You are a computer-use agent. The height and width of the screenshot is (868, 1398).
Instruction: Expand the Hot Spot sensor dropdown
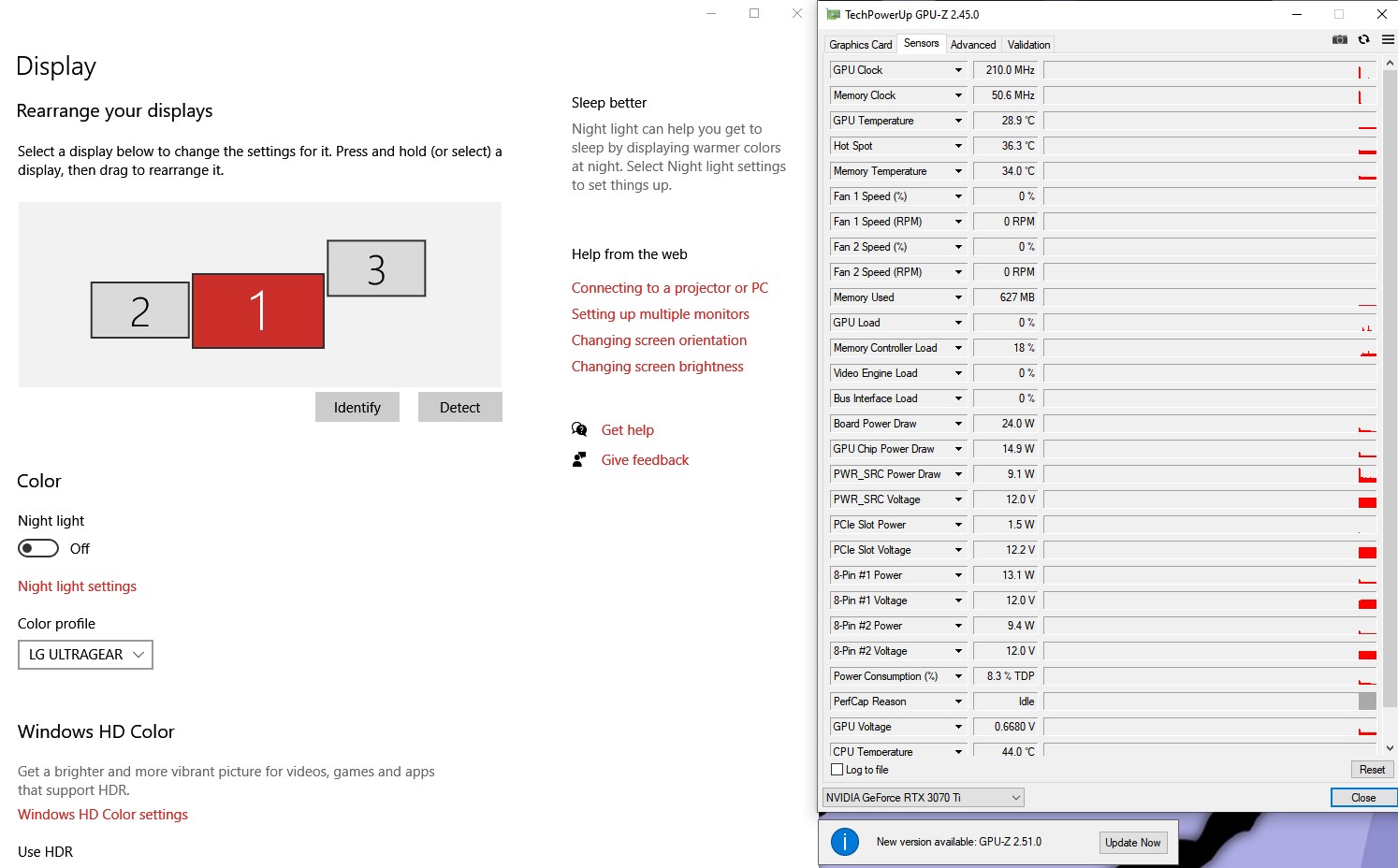click(958, 146)
